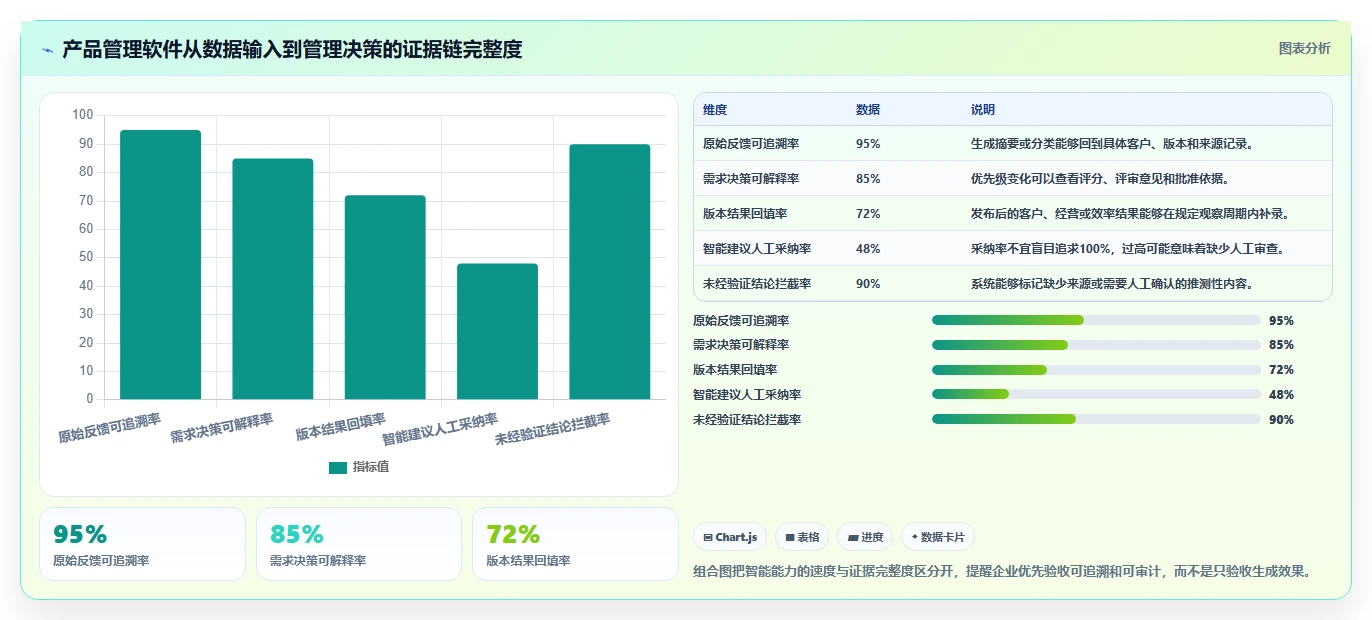Image resolution: width=1372 pixels, height=620 pixels.
Task: Click description starting 采纳率不宜盲目追求
Action: point(1128,249)
